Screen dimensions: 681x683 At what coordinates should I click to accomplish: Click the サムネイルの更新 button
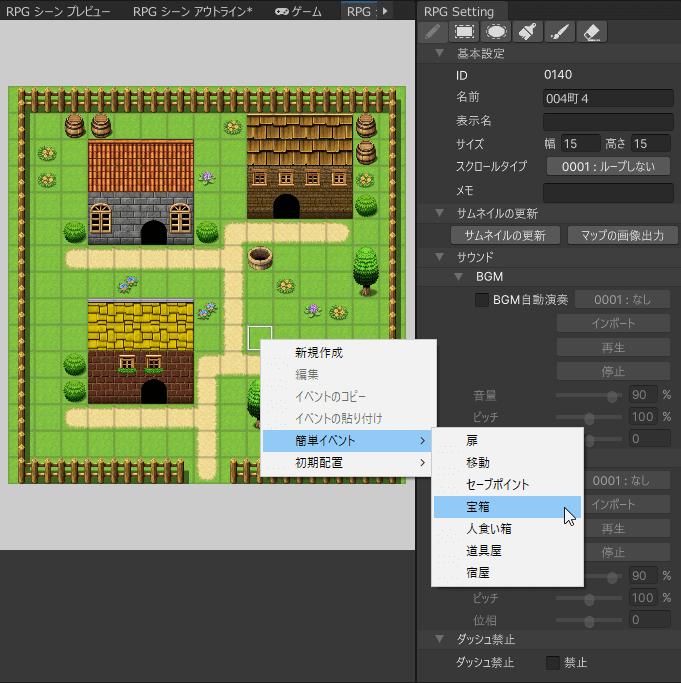coord(504,236)
